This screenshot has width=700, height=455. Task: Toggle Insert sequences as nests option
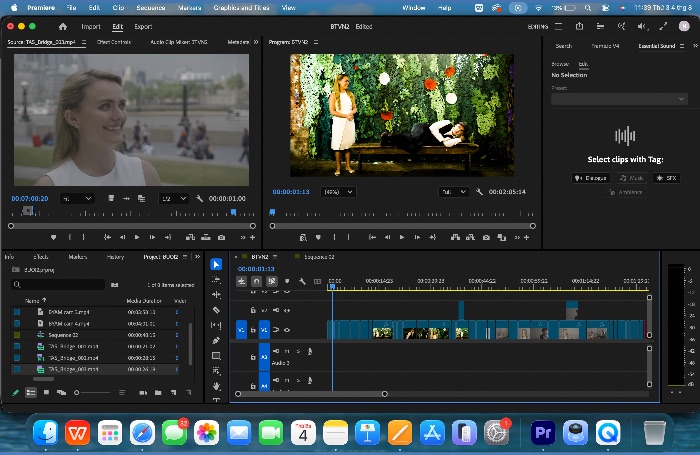click(x=242, y=281)
